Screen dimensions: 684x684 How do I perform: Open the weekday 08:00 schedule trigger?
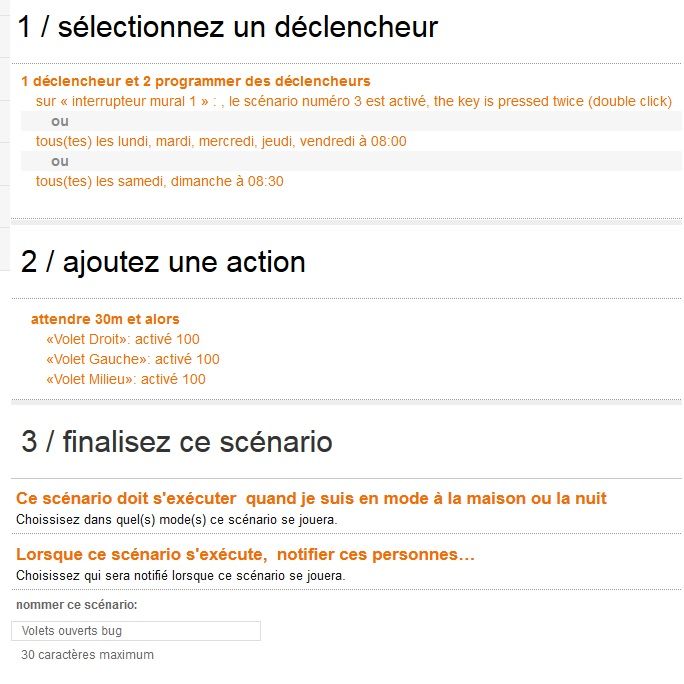(x=221, y=141)
